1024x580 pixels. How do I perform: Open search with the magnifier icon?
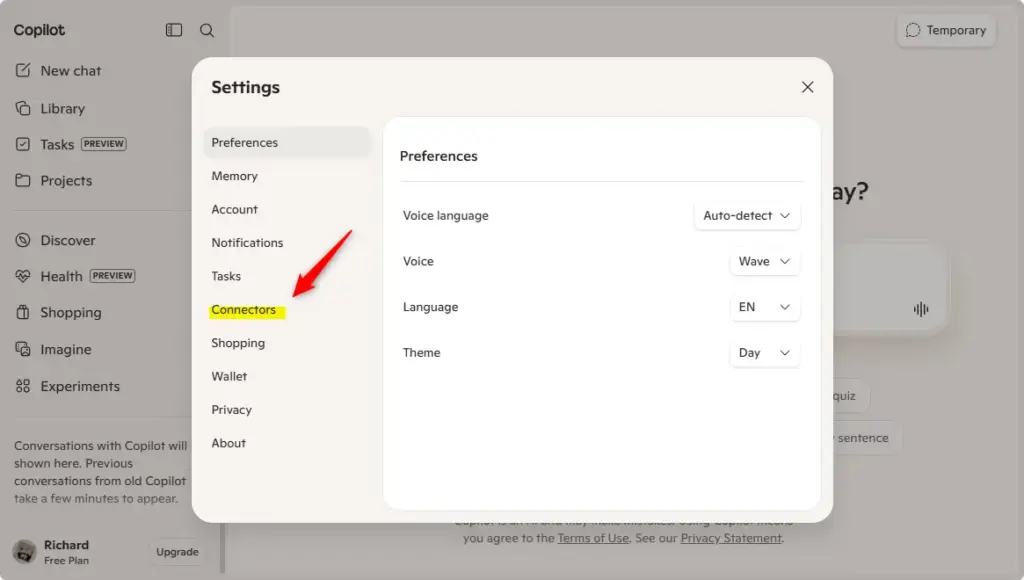(x=207, y=30)
